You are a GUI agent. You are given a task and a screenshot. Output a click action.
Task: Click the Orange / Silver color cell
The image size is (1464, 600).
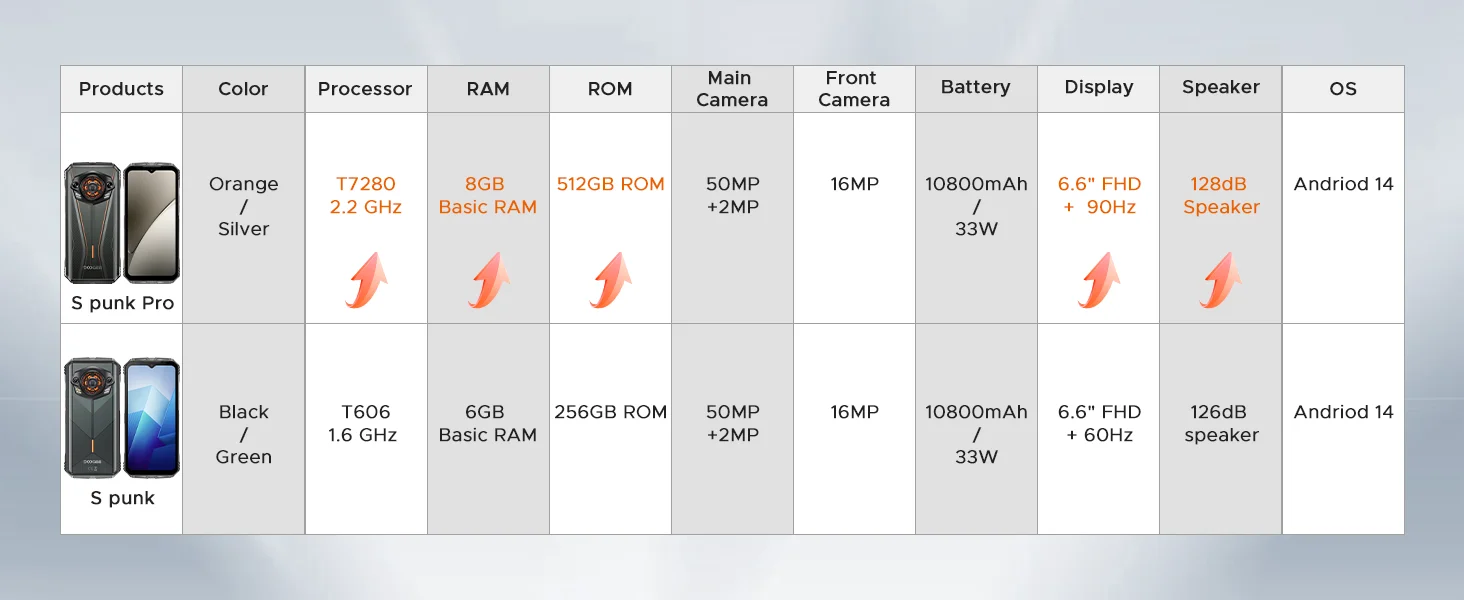(x=244, y=206)
